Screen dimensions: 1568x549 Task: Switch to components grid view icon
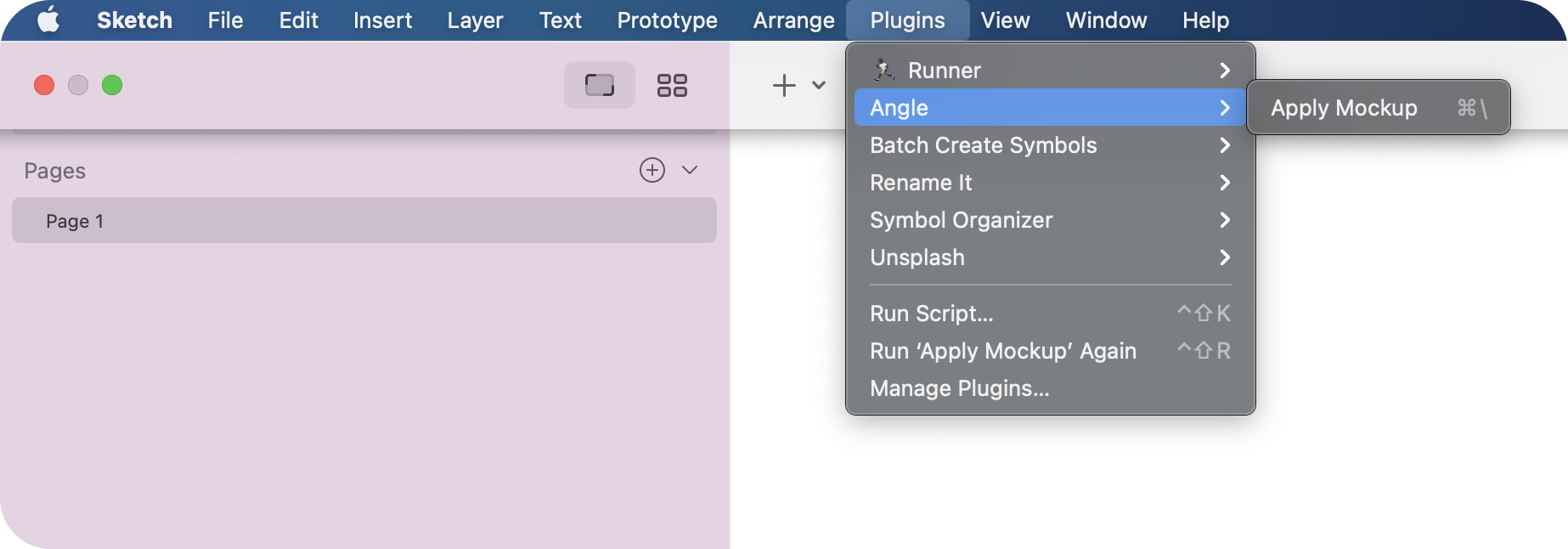coord(672,85)
